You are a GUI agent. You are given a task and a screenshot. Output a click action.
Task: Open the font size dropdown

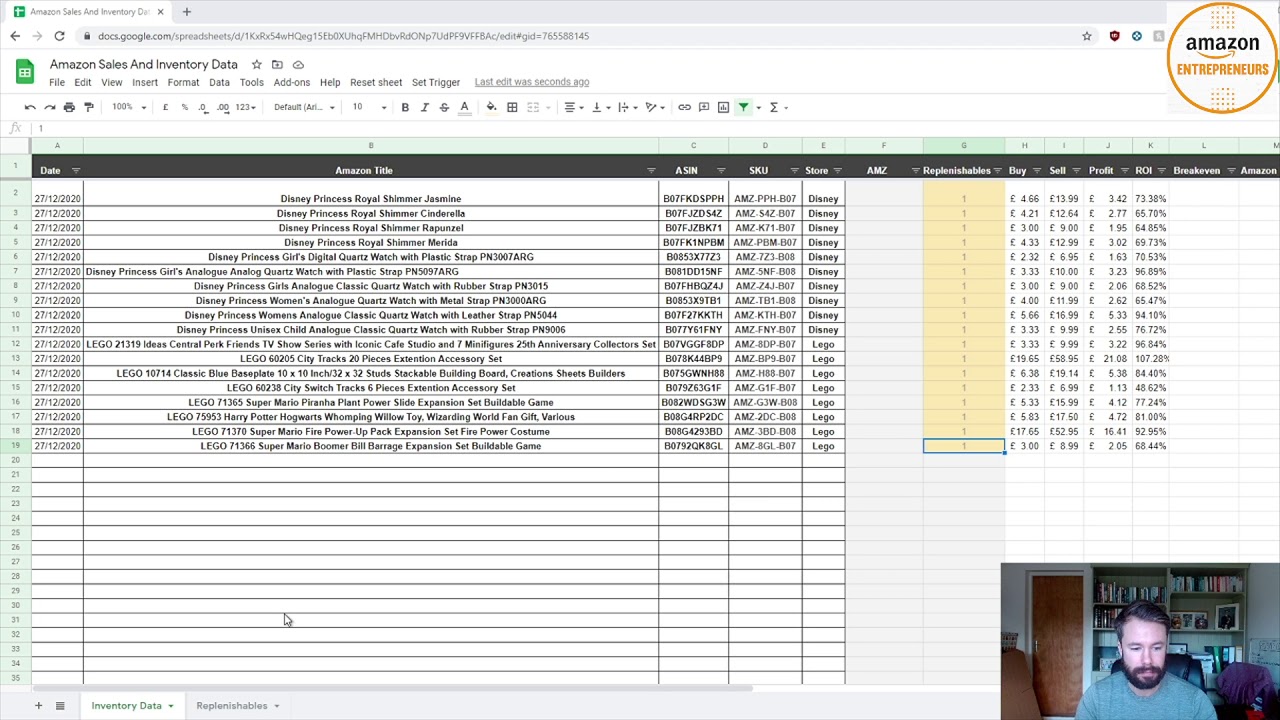369,107
